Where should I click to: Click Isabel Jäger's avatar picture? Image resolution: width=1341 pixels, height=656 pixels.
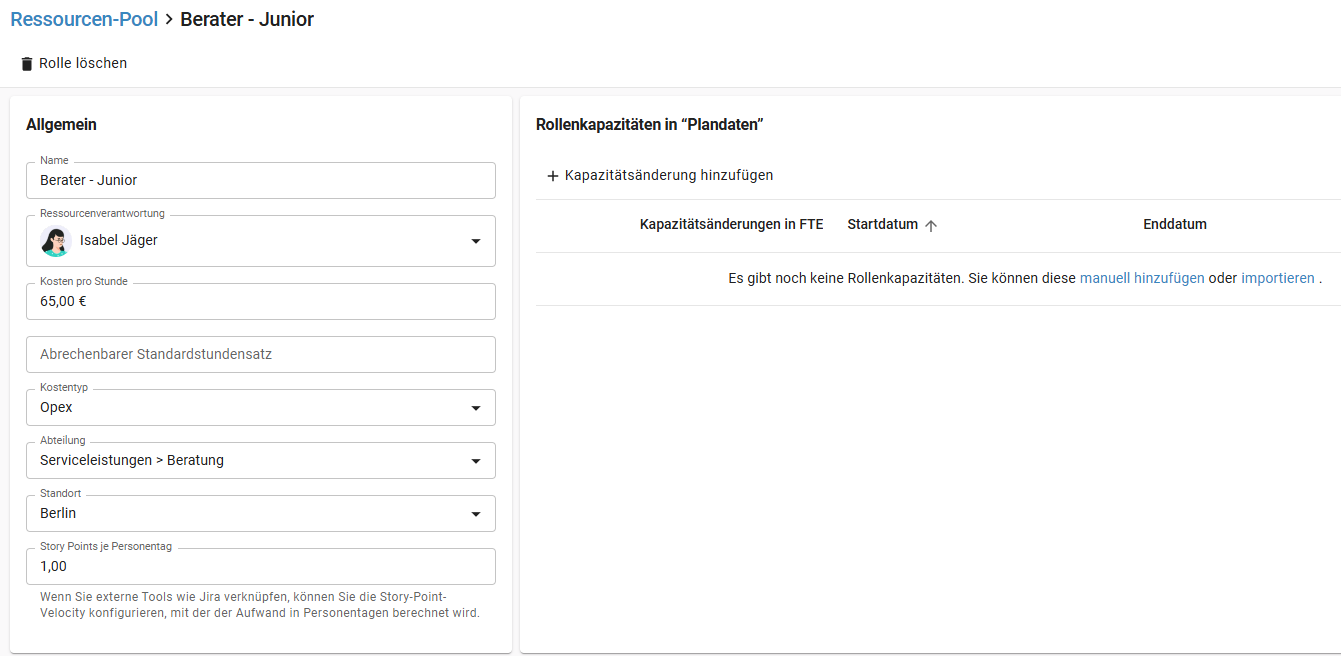55,241
